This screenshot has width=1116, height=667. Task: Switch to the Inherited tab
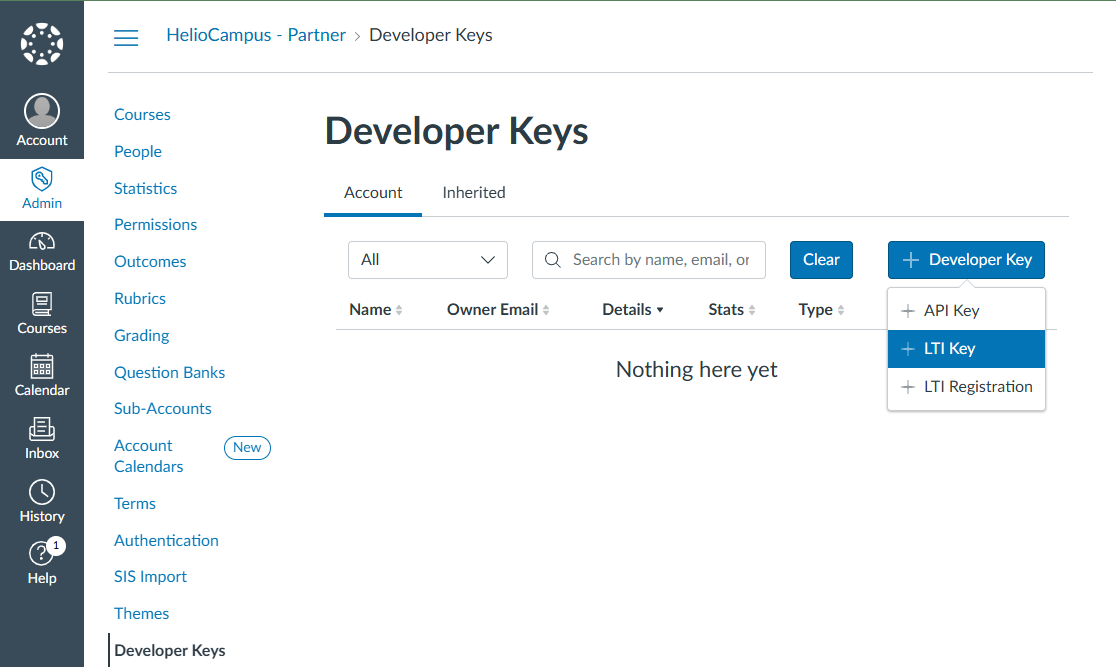pyautogui.click(x=474, y=193)
